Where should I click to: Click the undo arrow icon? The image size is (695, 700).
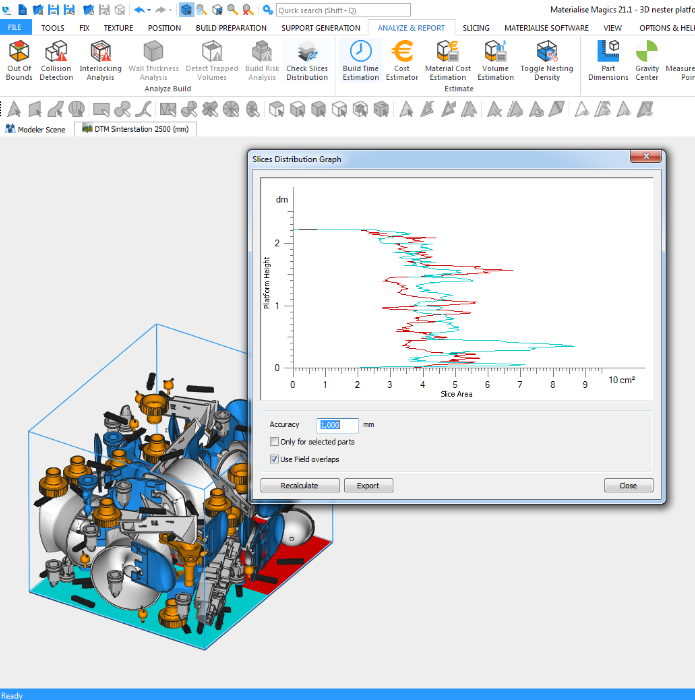click(x=139, y=9)
